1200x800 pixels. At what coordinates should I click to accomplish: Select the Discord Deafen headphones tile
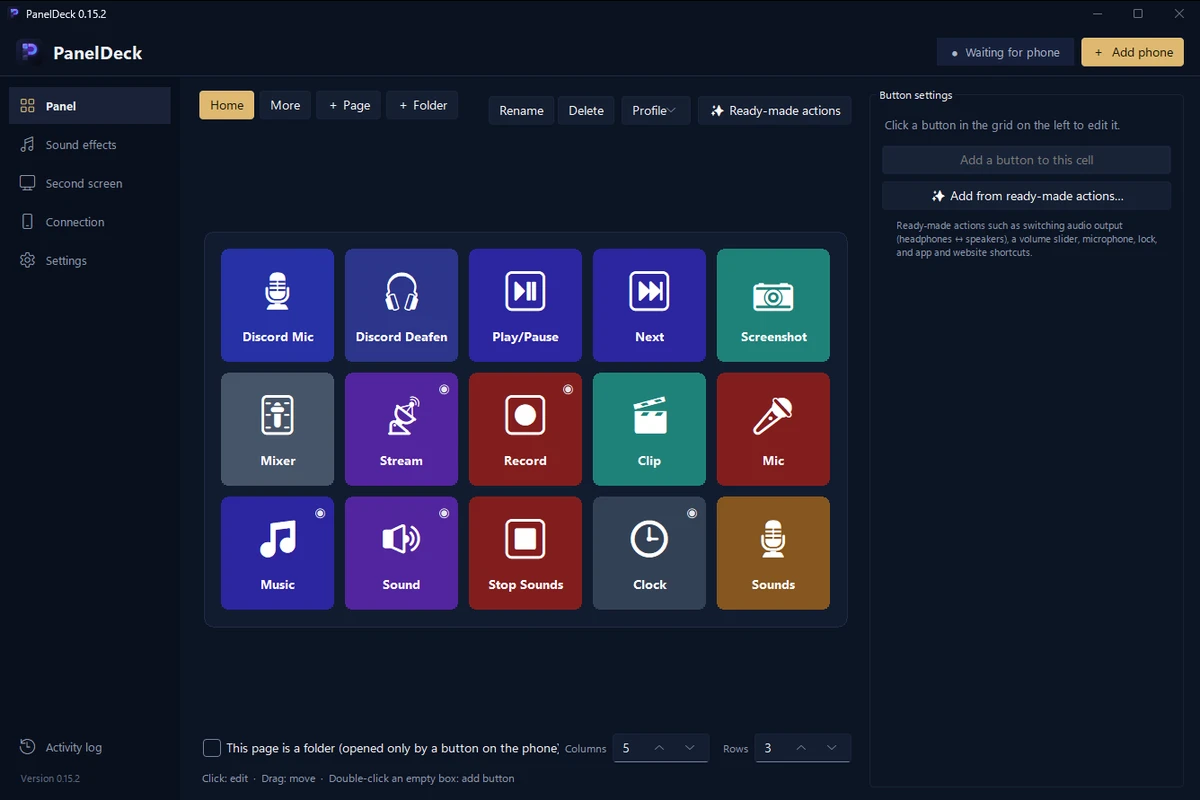[x=401, y=305]
